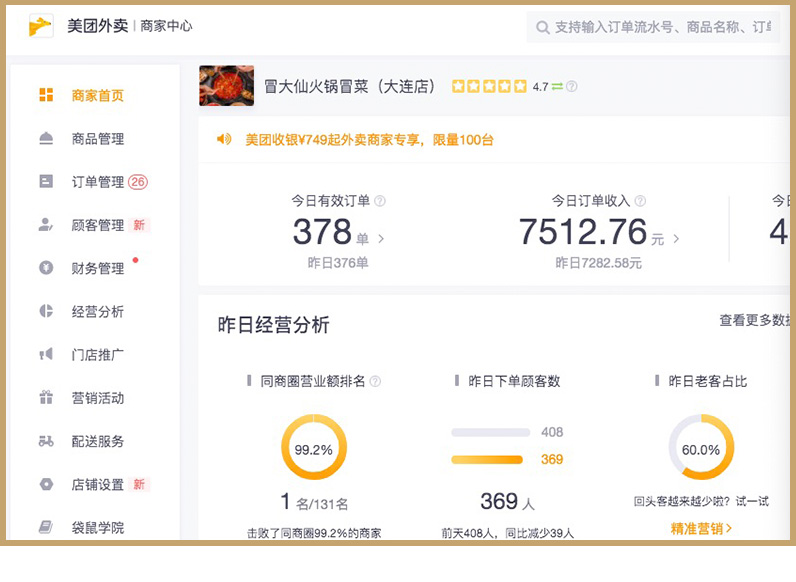This screenshot has width=796, height=582.
Task: Click help icon next to 同商圈营业额排名
Action: click(x=375, y=381)
